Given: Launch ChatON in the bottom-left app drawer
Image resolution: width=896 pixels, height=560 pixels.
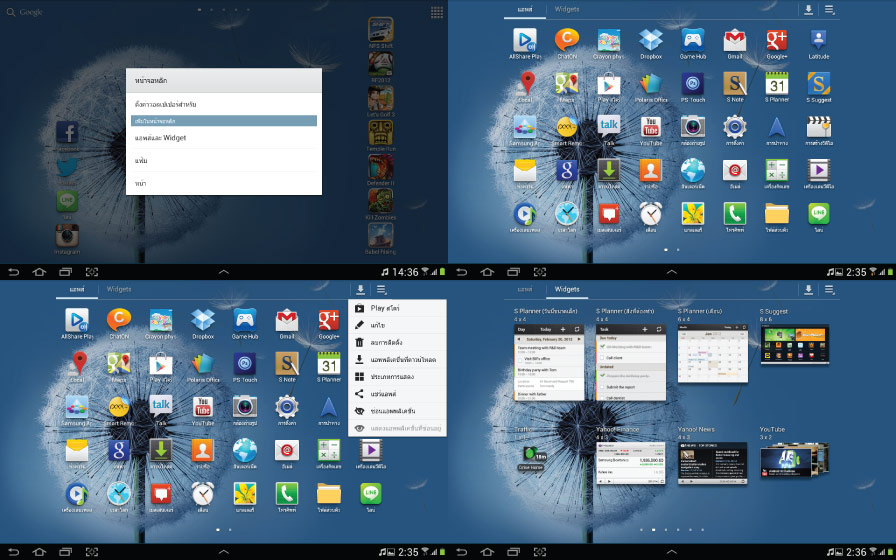Looking at the screenshot, I should (x=118, y=320).
